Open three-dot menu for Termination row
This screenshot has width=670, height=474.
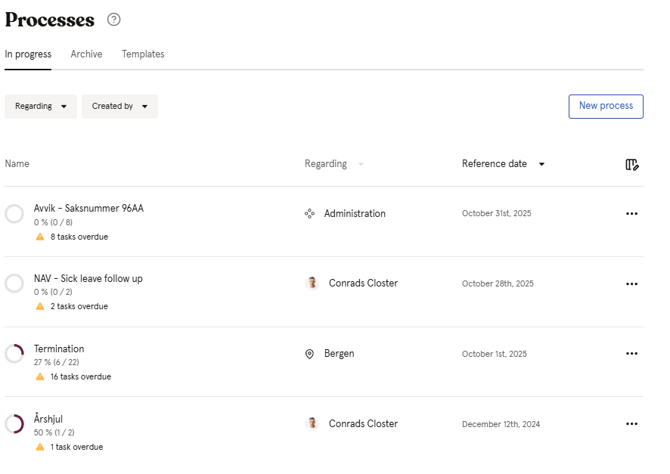point(631,354)
